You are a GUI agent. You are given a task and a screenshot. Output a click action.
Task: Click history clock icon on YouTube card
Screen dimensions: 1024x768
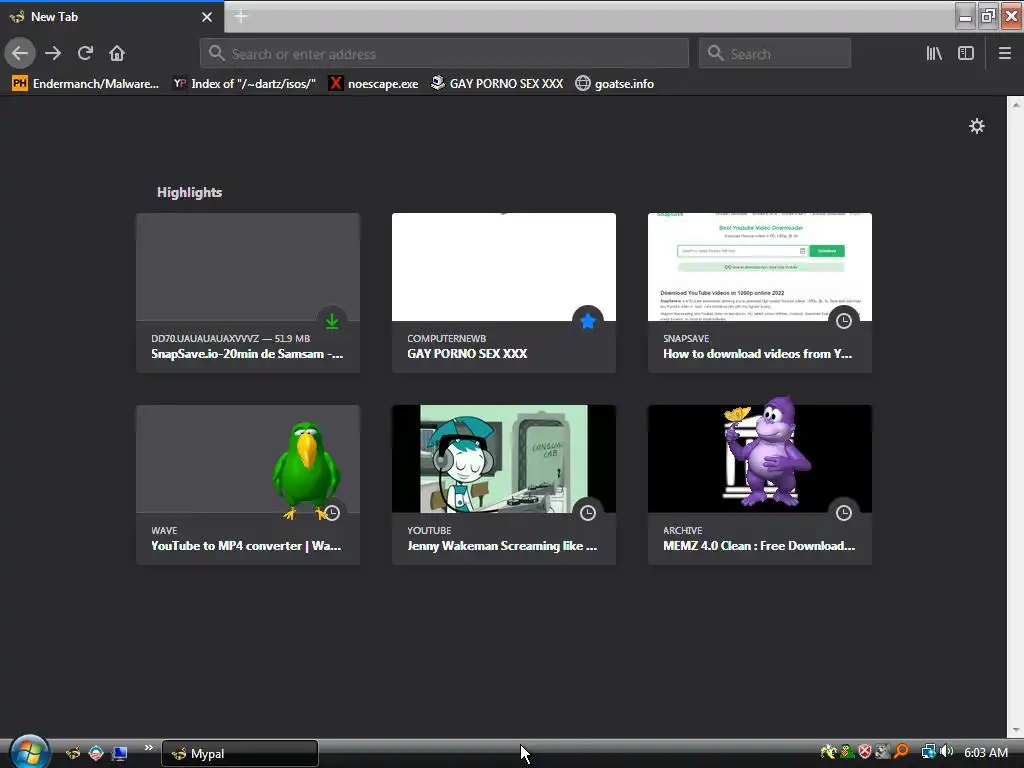(588, 513)
